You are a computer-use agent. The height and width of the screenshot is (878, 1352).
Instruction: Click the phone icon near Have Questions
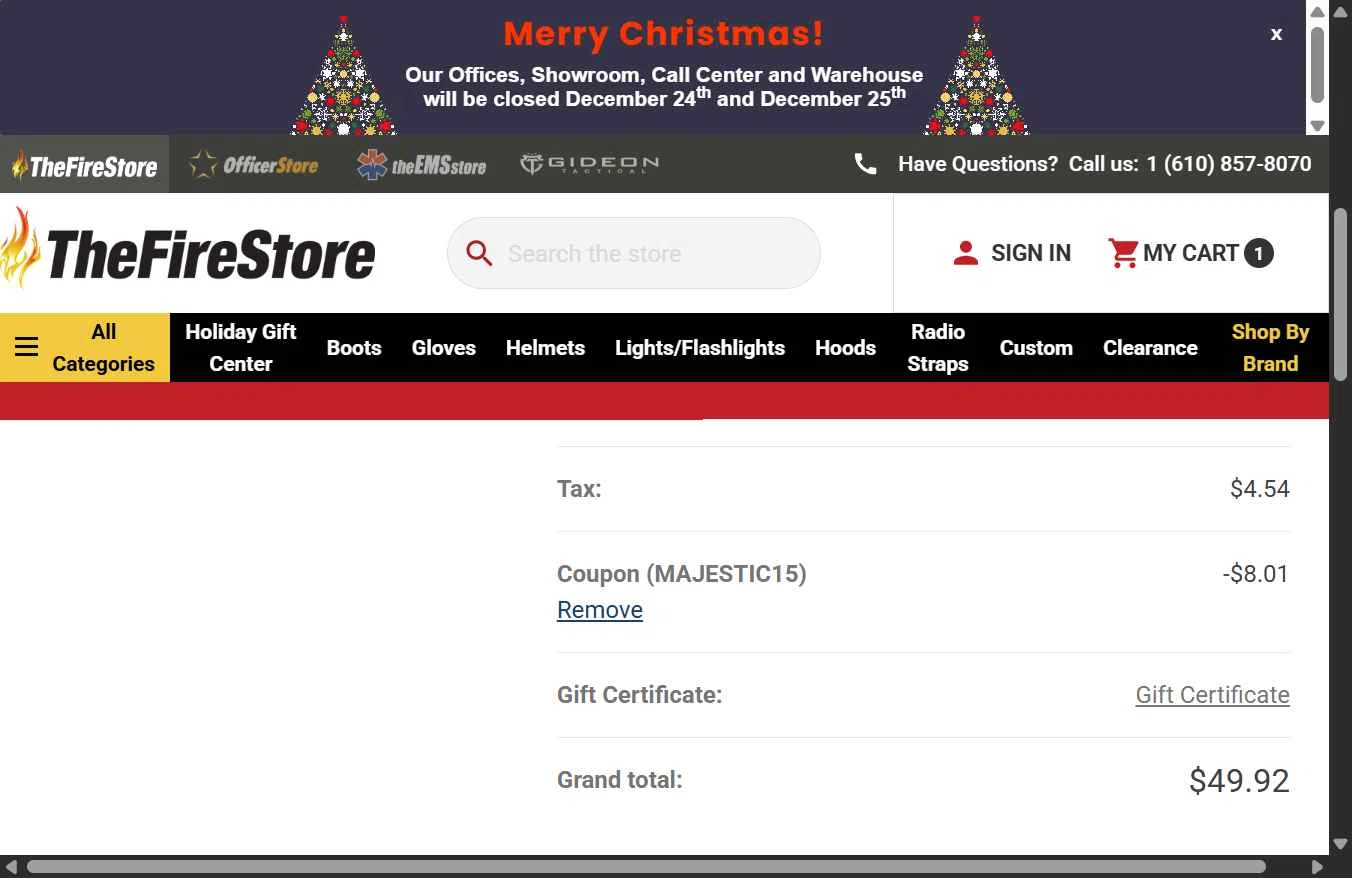click(x=866, y=164)
